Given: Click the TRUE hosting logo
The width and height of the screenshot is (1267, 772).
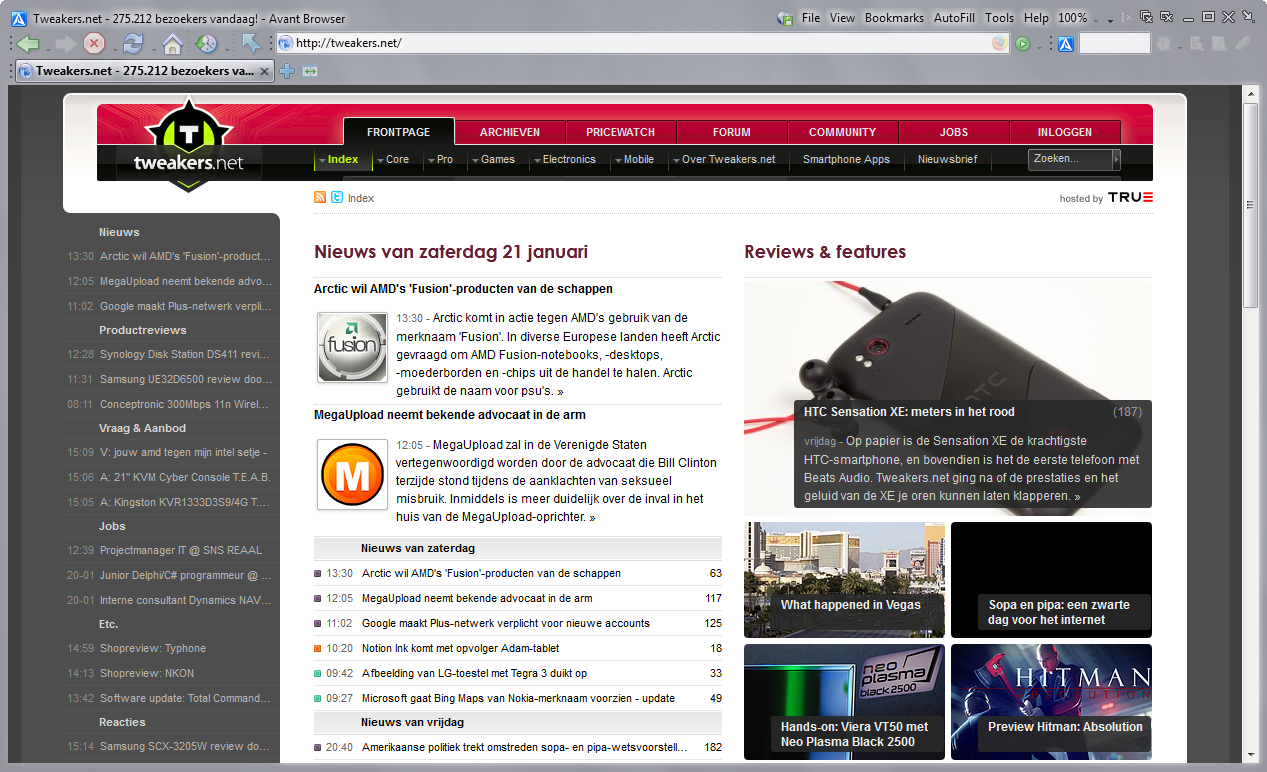Looking at the screenshot, I should (x=1130, y=198).
